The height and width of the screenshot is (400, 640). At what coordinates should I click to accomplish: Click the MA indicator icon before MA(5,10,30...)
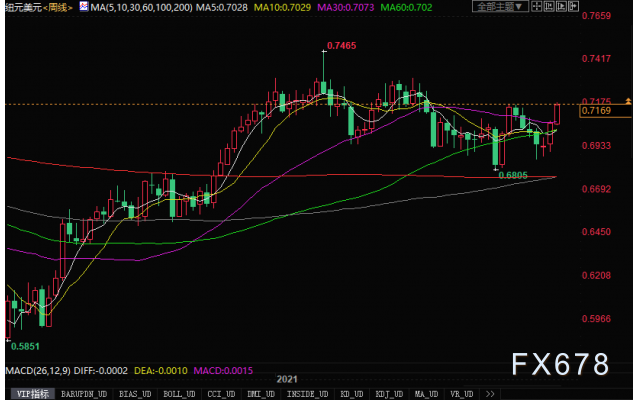(84, 6)
